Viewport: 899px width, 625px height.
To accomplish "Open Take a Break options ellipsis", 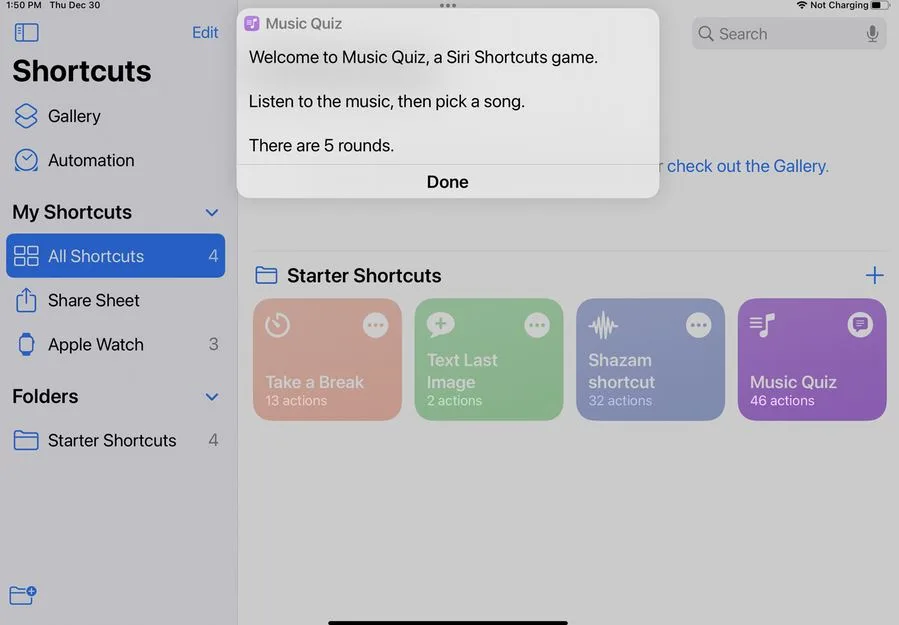I will pos(376,325).
